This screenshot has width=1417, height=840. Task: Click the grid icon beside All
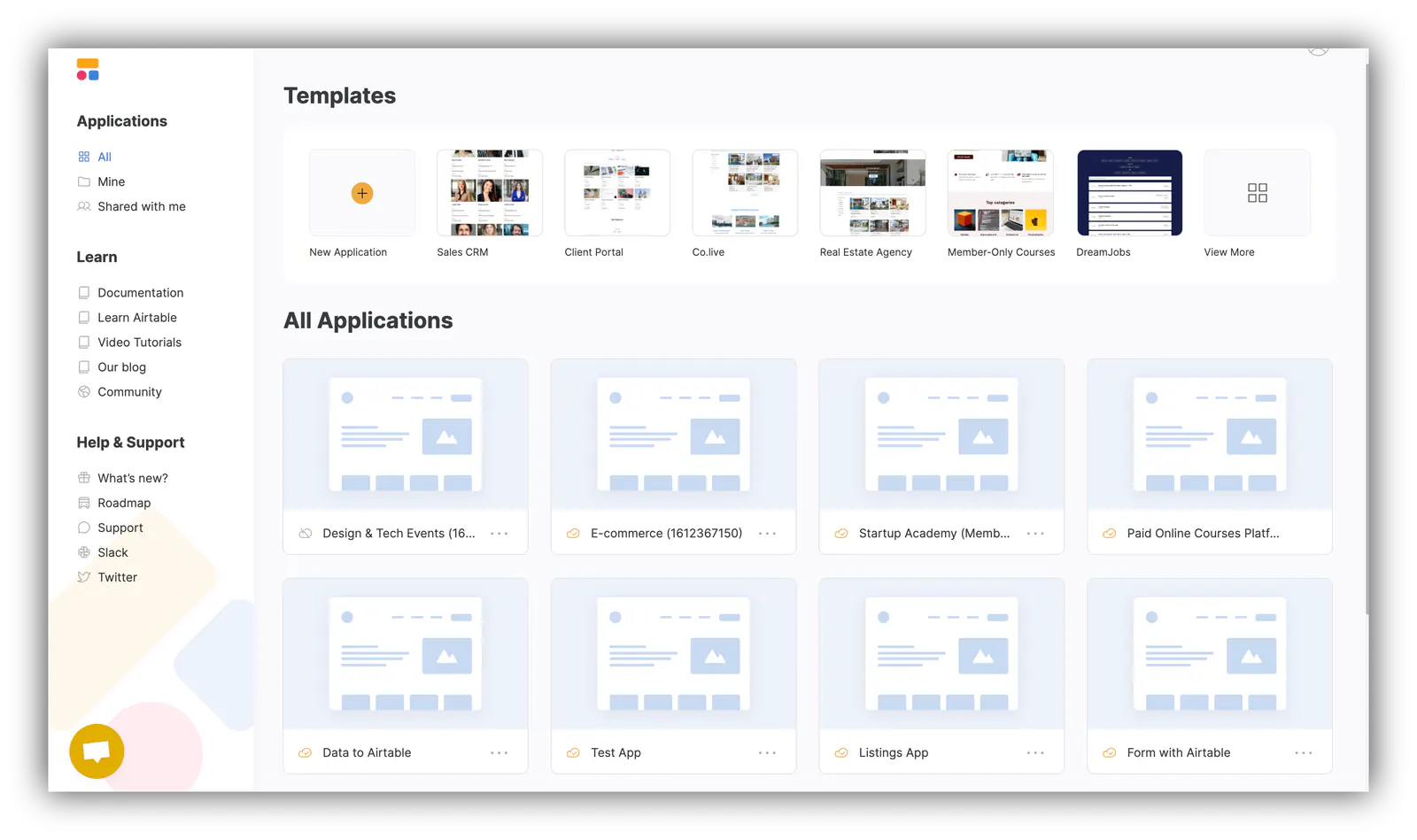point(84,157)
